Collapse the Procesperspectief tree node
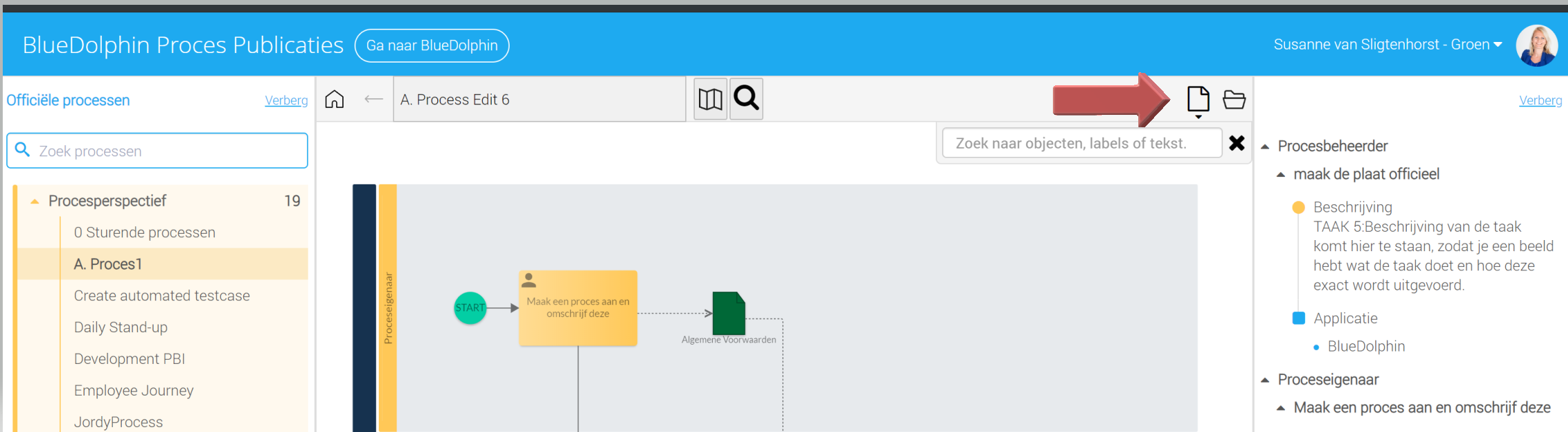This screenshot has height=432, width=1568. point(34,202)
